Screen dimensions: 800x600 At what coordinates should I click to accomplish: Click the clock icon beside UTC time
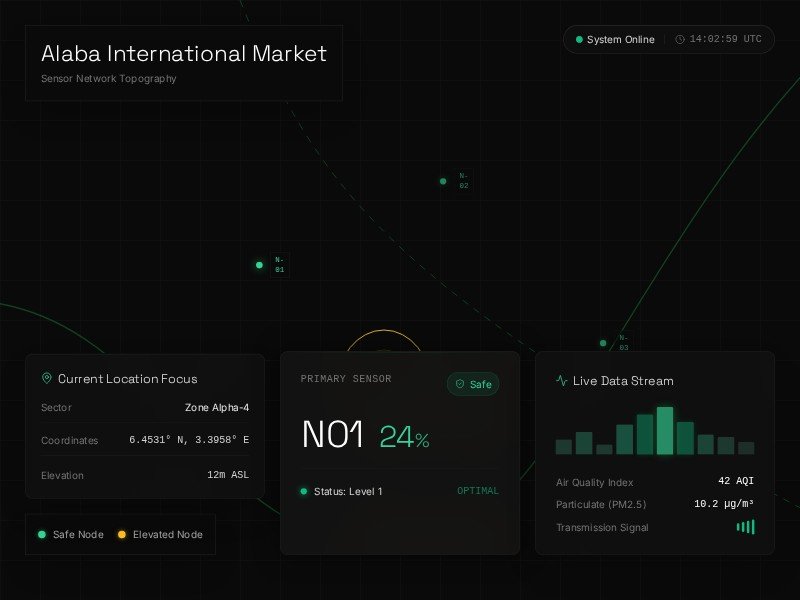(680, 40)
